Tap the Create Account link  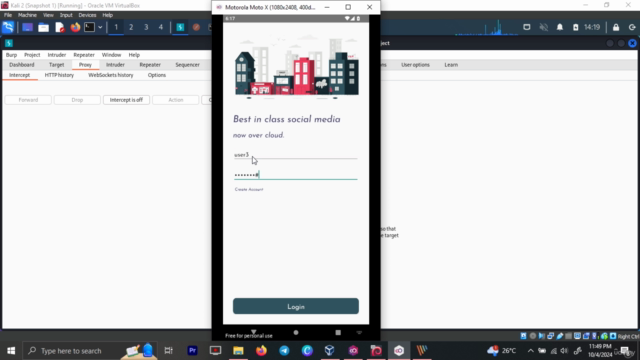(x=249, y=189)
